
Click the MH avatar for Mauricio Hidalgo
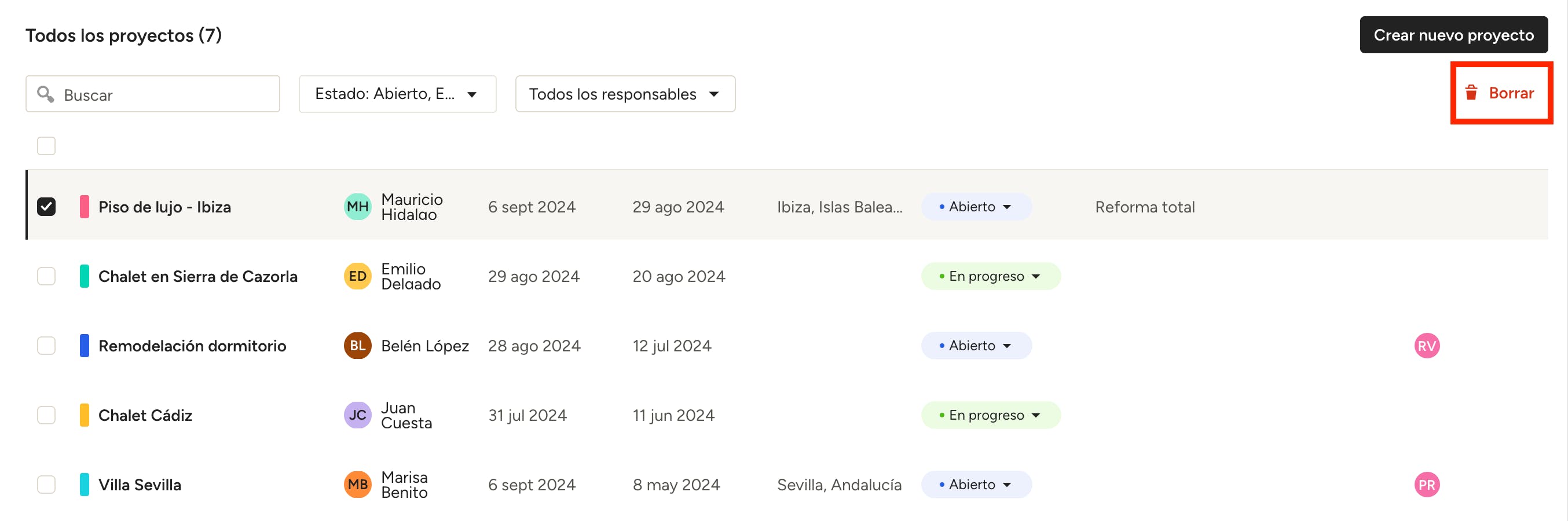click(x=357, y=207)
